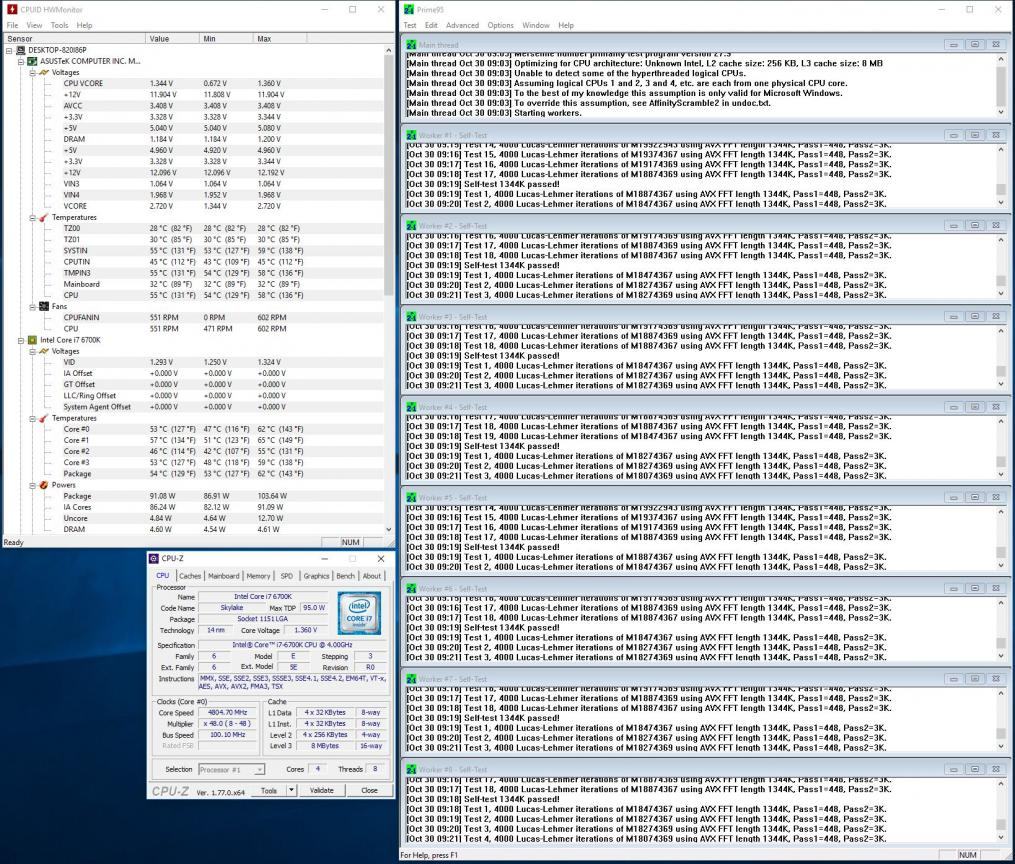Switch to CPU-Z Memory tab
1015x864 pixels.
[258, 575]
